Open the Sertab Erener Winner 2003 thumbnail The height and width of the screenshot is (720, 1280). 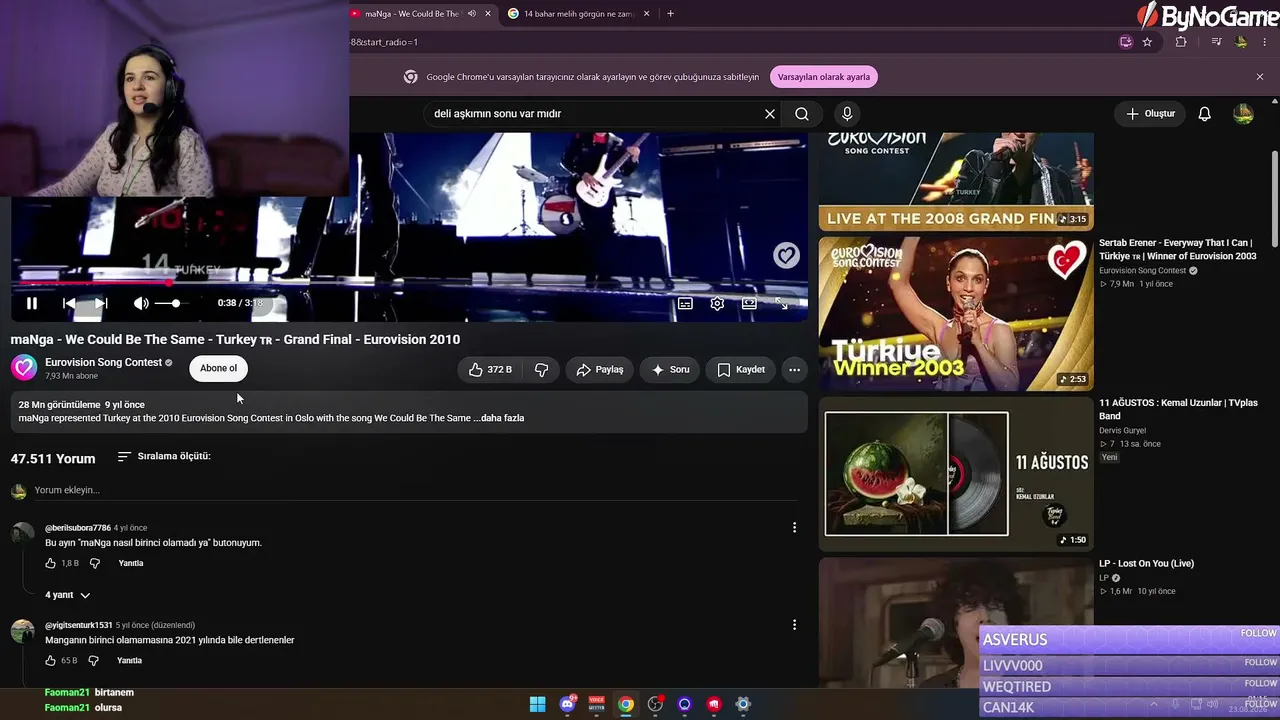(x=956, y=314)
